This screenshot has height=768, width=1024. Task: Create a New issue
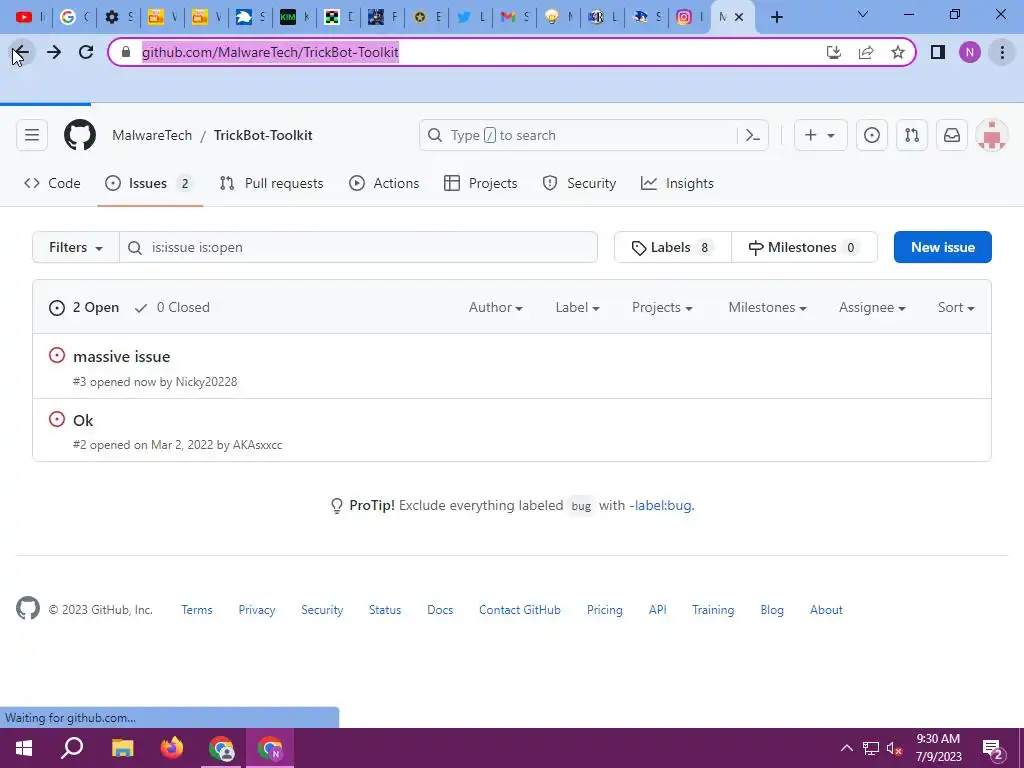click(942, 248)
